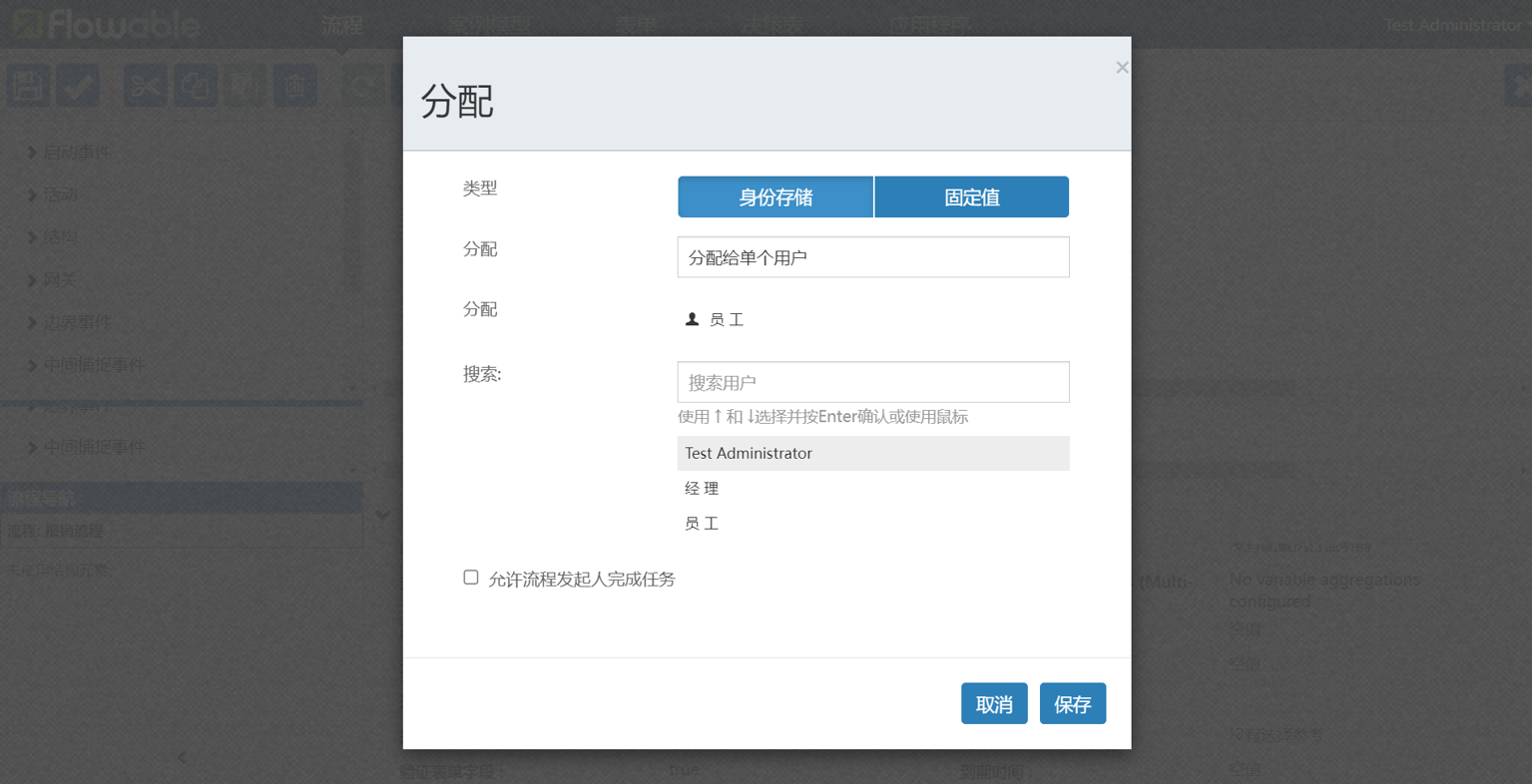Click the 搜索用户 search field
The image size is (1532, 784).
[x=872, y=382]
